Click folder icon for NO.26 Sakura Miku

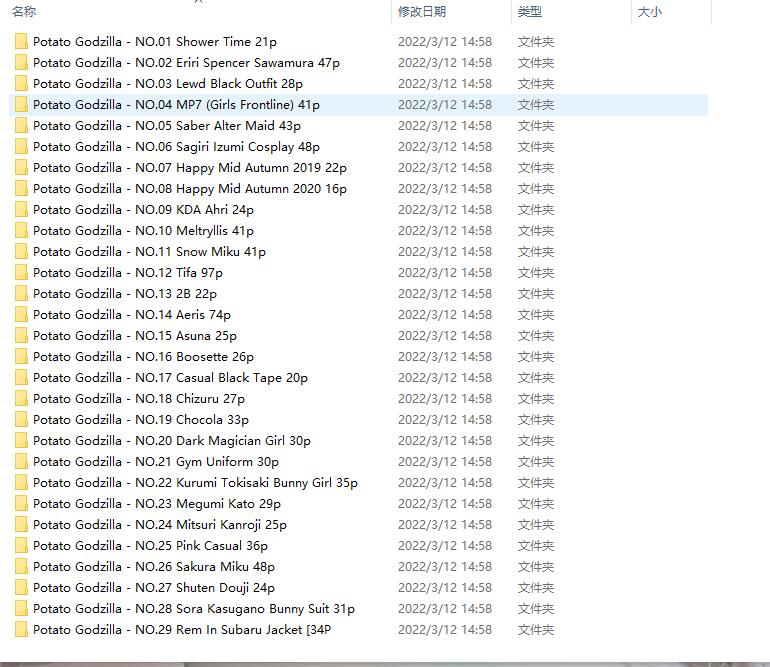[21, 567]
